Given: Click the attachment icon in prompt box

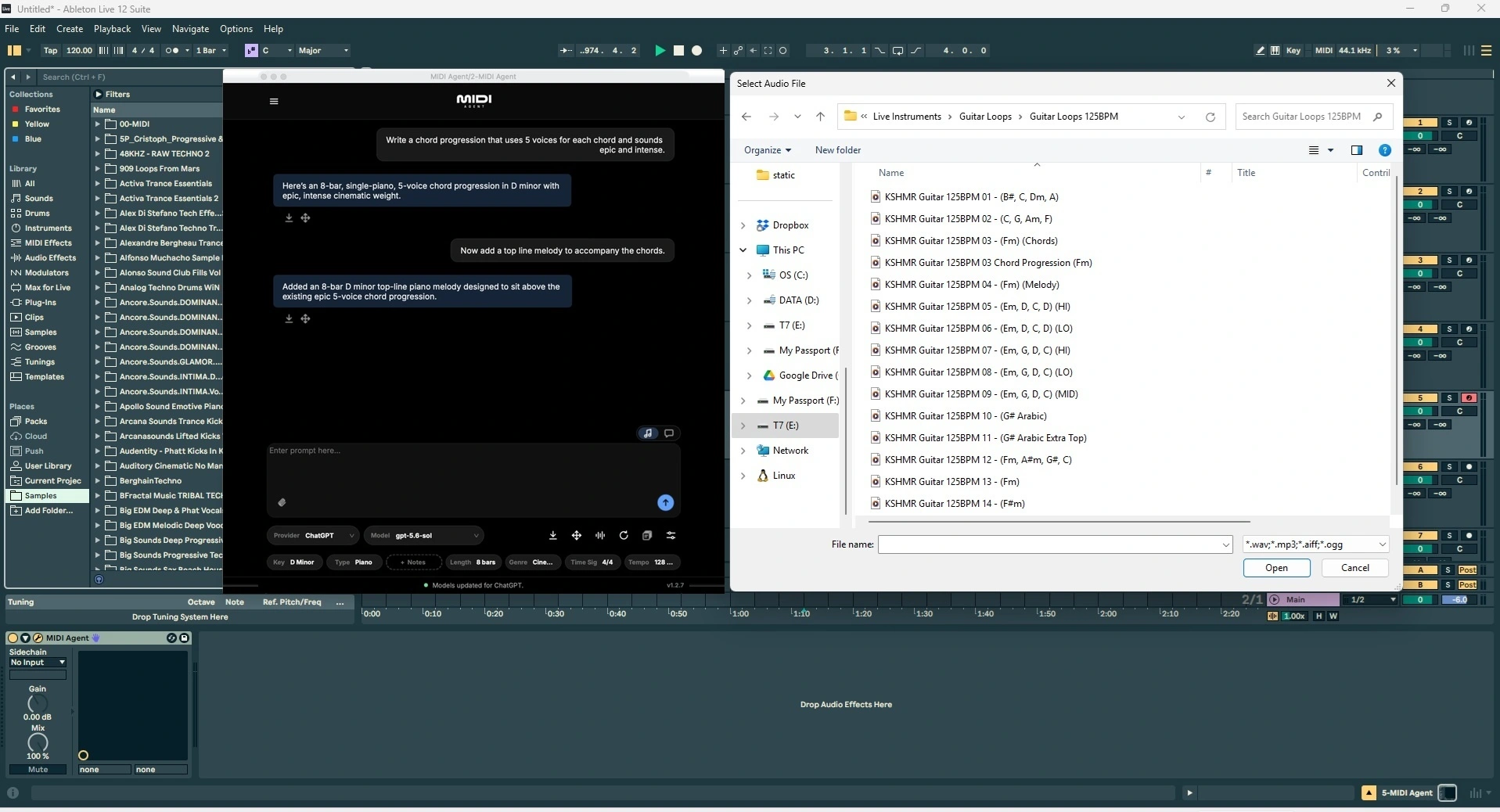Looking at the screenshot, I should (x=282, y=502).
